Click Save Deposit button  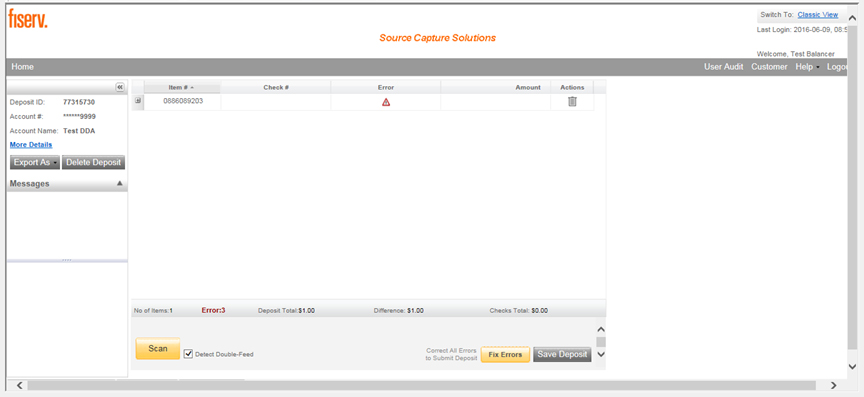(x=562, y=355)
